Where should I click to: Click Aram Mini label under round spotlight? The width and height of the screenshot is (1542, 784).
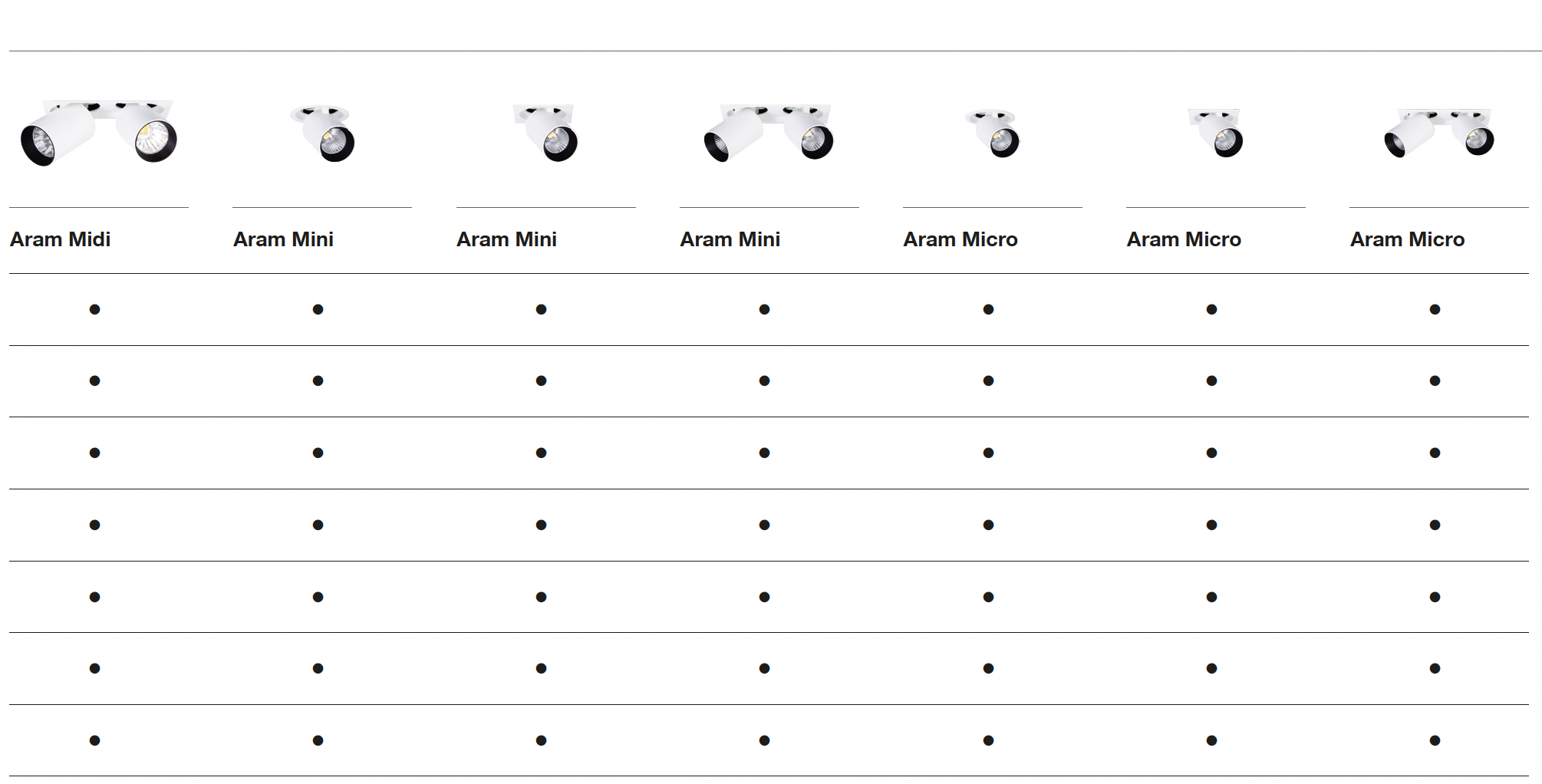click(x=283, y=239)
